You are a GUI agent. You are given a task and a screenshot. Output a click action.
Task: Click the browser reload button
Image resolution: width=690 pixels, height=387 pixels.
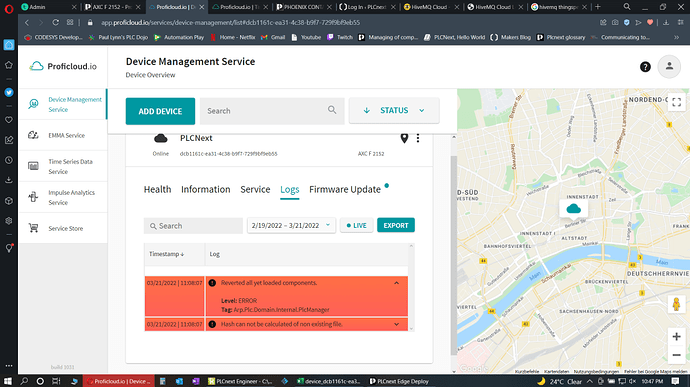[55, 22]
